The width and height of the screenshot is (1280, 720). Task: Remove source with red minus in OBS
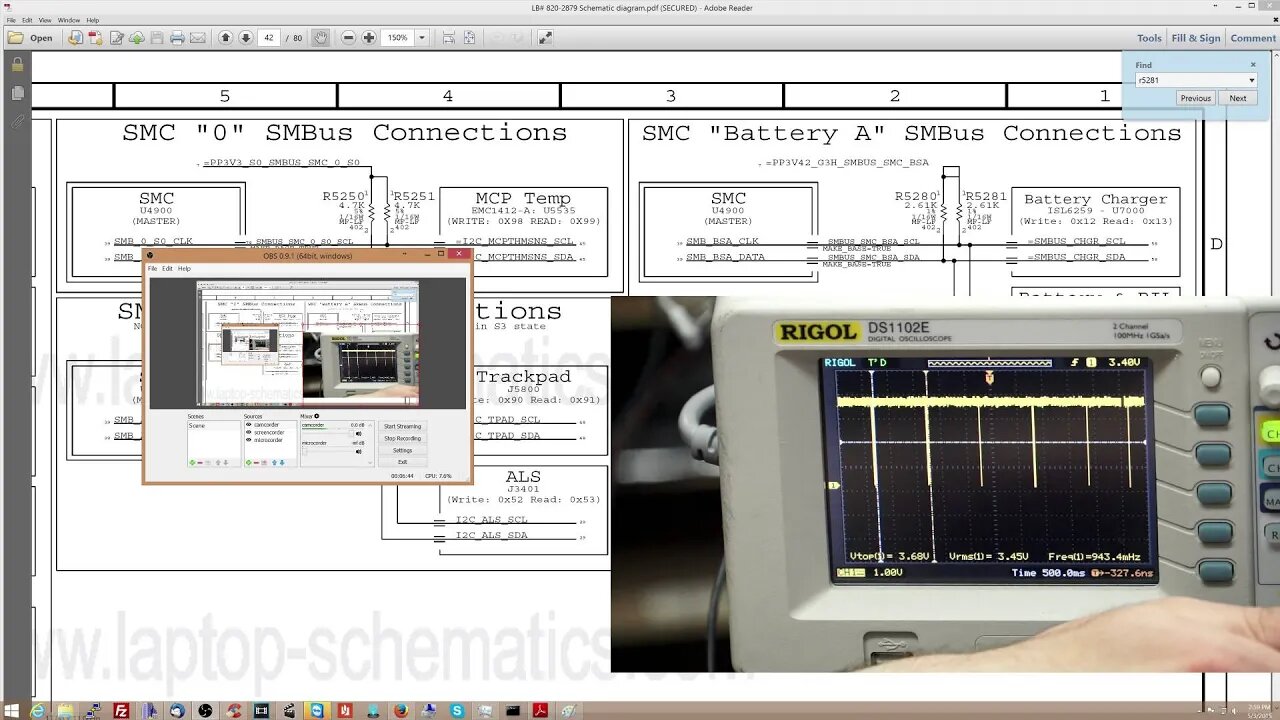[256, 462]
